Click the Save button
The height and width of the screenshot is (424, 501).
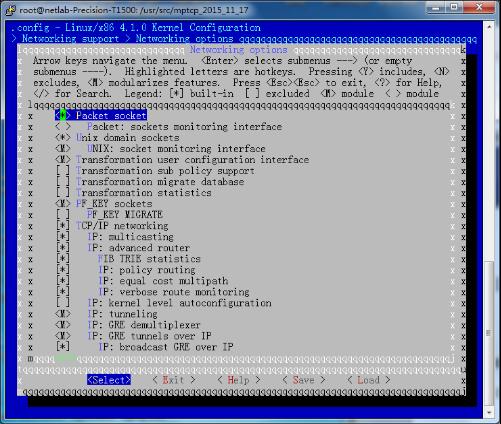(x=303, y=380)
